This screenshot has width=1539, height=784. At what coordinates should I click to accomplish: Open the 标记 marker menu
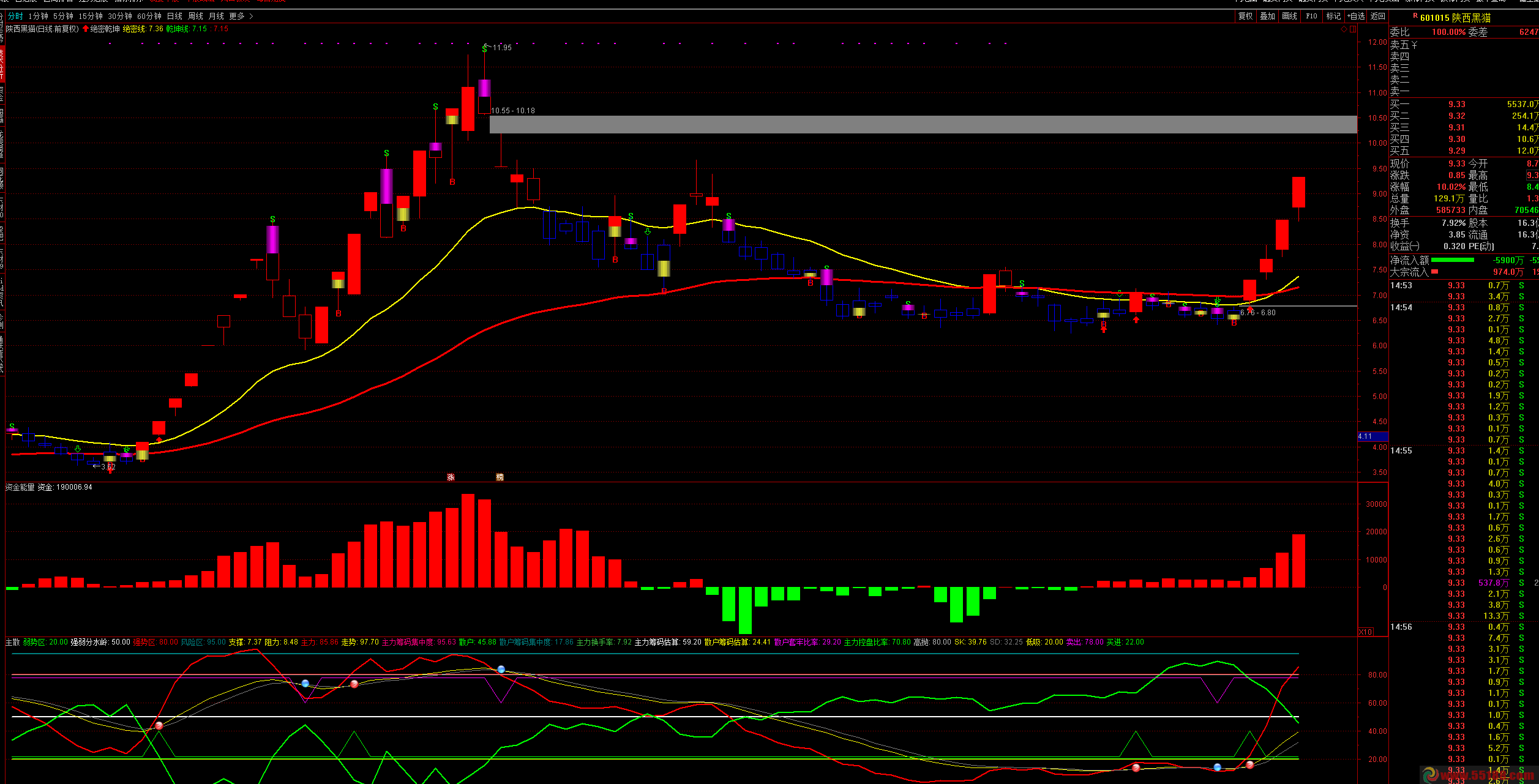(x=1333, y=16)
